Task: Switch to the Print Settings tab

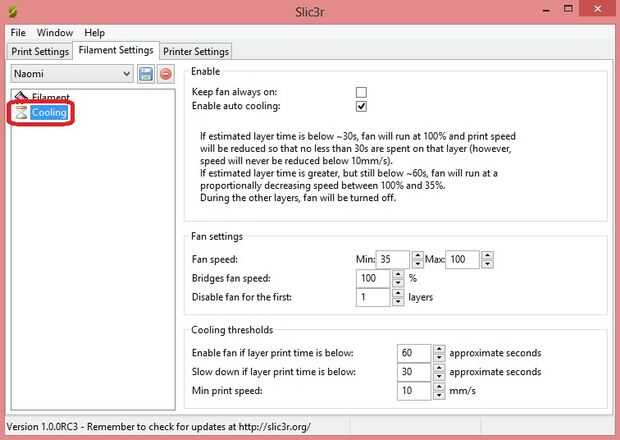Action: point(40,51)
